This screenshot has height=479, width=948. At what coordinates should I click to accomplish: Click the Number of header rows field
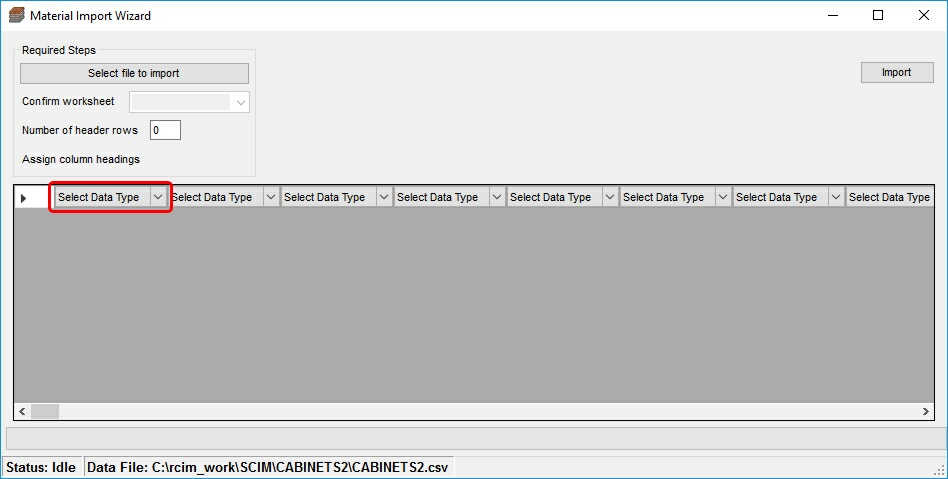[165, 130]
